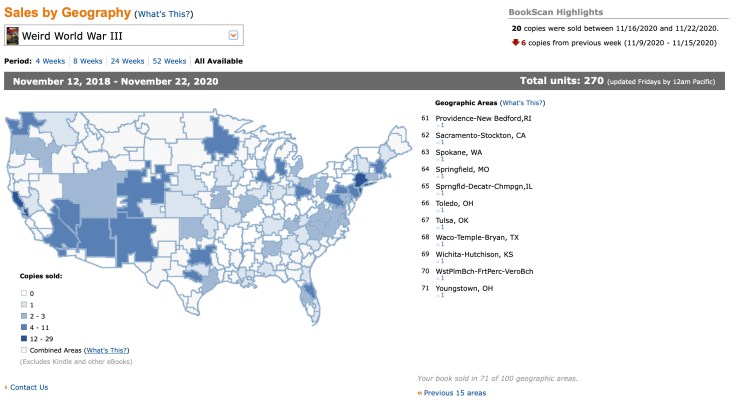Click the Contact Us link
The width and height of the screenshot is (736, 408).
click(29, 387)
